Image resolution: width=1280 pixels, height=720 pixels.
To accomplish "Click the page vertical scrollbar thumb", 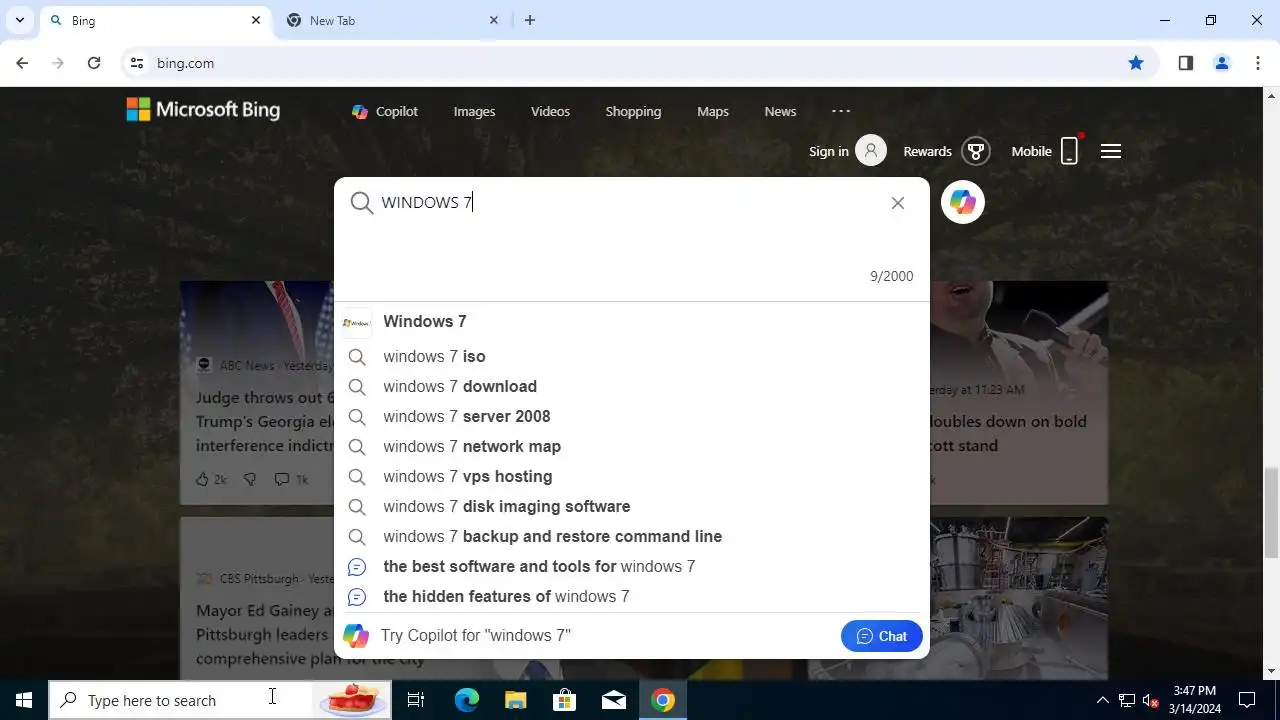I will click(x=1272, y=512).
